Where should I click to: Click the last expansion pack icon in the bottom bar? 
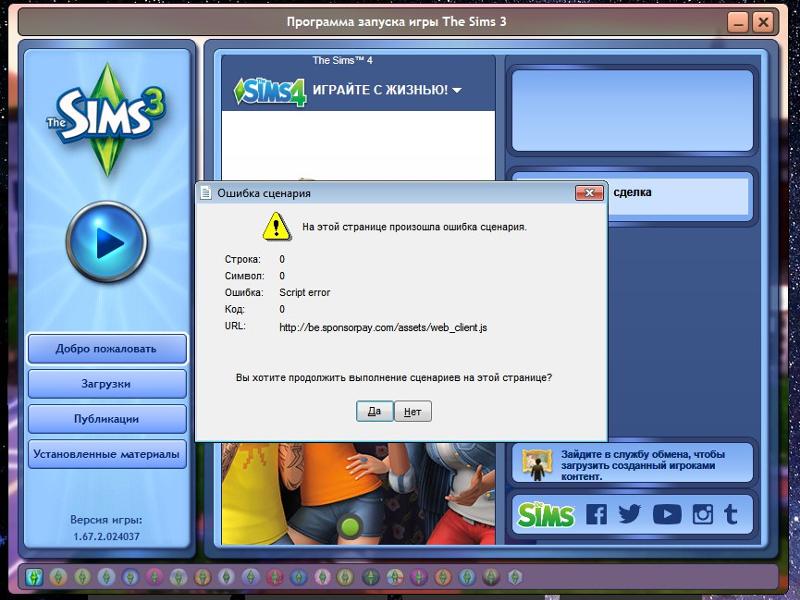(x=515, y=577)
